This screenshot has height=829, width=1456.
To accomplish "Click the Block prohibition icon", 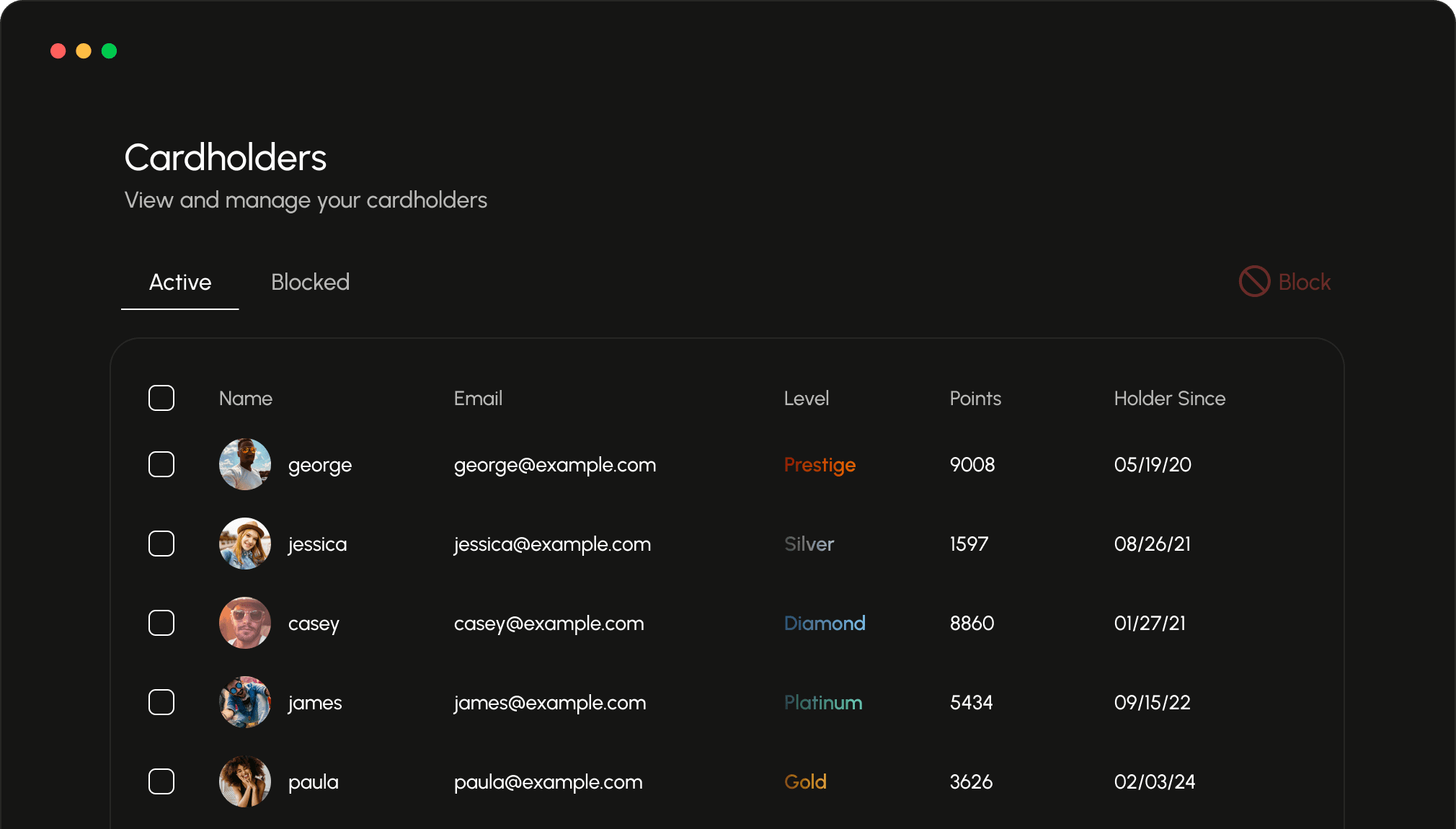I will (1254, 282).
